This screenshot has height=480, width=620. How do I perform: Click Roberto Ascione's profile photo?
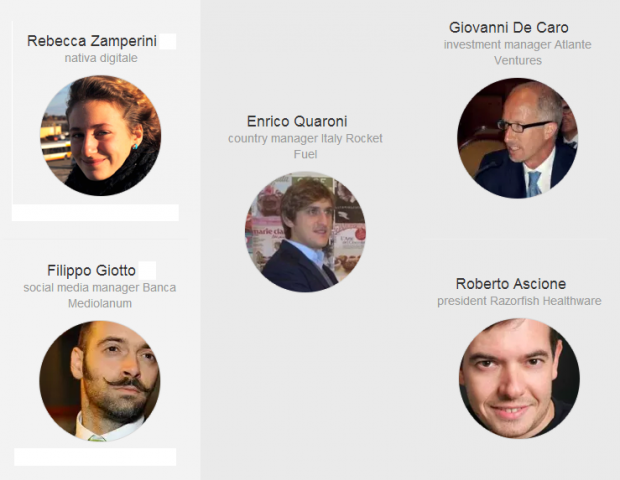[x=519, y=378]
